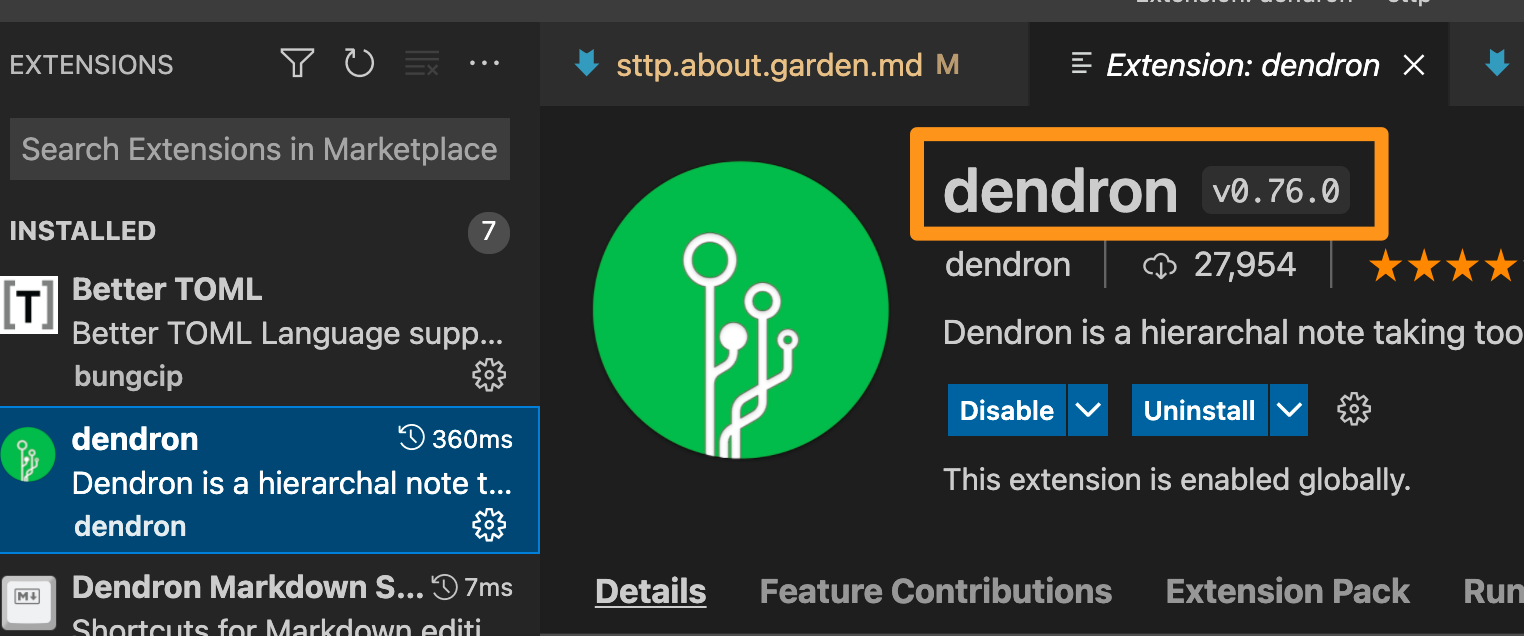Click the text 'This extension is enabled globally.'

pyautogui.click(x=1177, y=480)
